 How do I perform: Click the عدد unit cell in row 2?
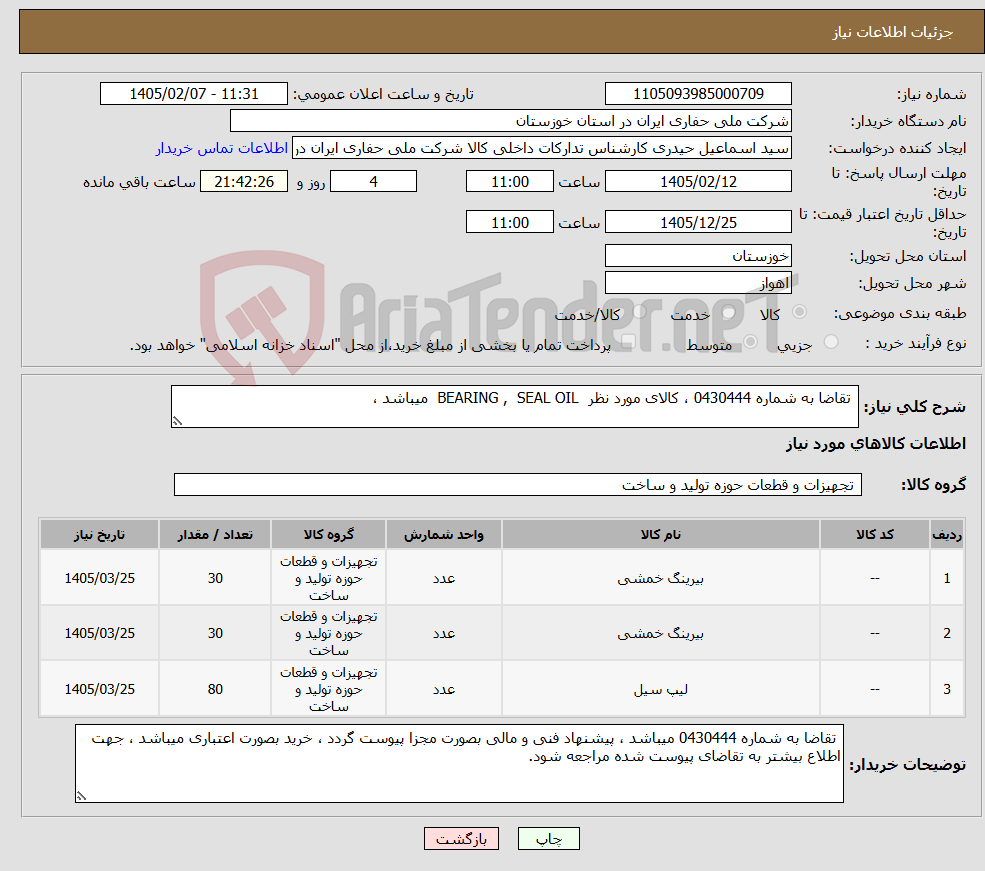(444, 633)
